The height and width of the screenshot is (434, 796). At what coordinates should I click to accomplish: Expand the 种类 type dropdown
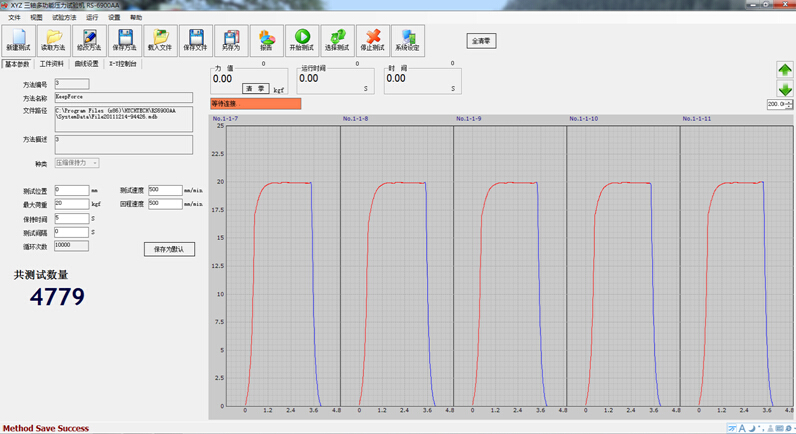point(95,163)
